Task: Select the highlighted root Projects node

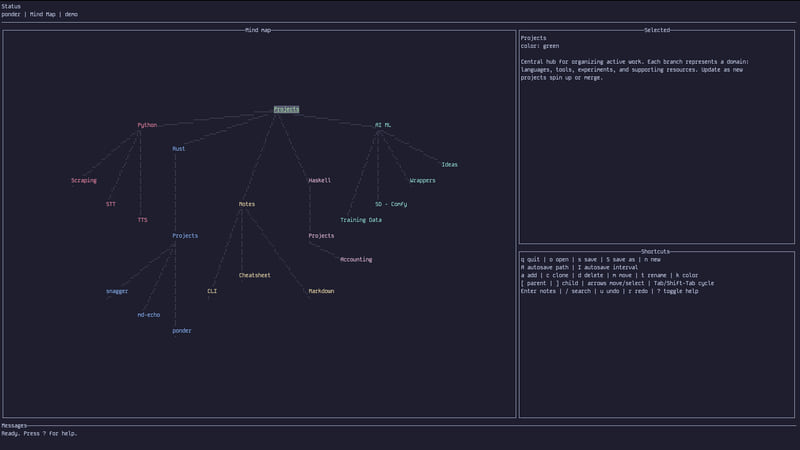Action: [286, 110]
